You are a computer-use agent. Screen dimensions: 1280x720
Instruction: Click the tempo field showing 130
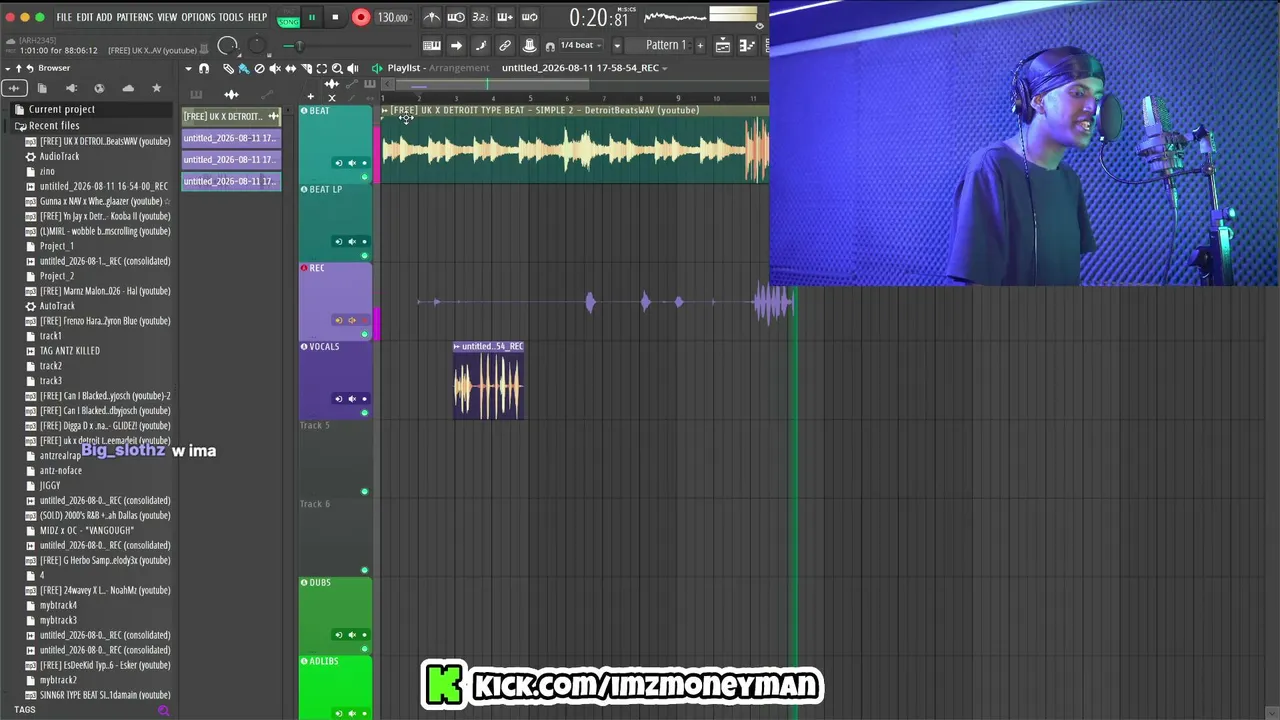392,17
